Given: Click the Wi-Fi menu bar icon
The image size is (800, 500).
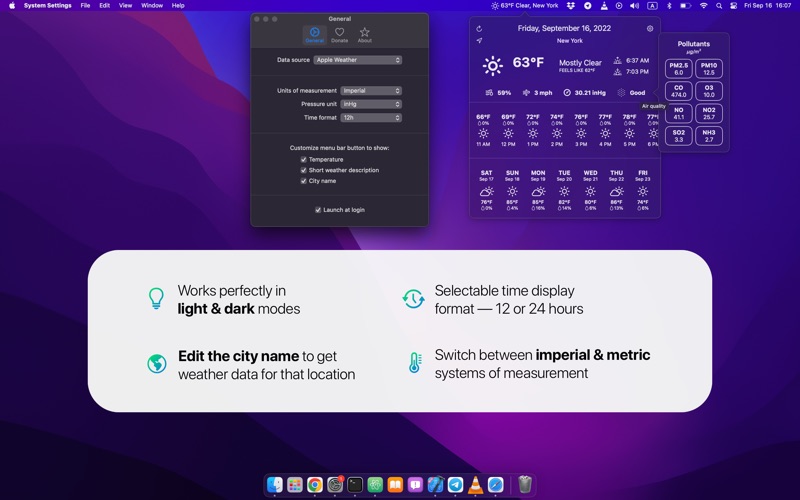Looking at the screenshot, I should click(704, 6).
